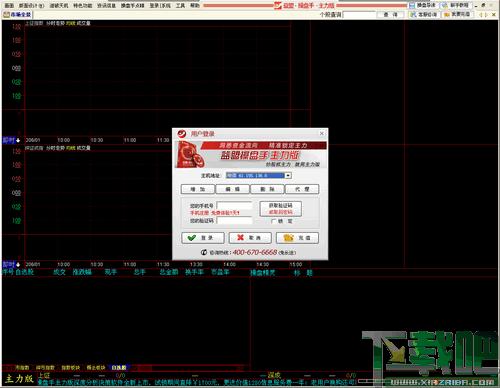Click the blue down-arrow icon below the upper chart
The height and width of the screenshot is (388, 500).
(x=18, y=140)
